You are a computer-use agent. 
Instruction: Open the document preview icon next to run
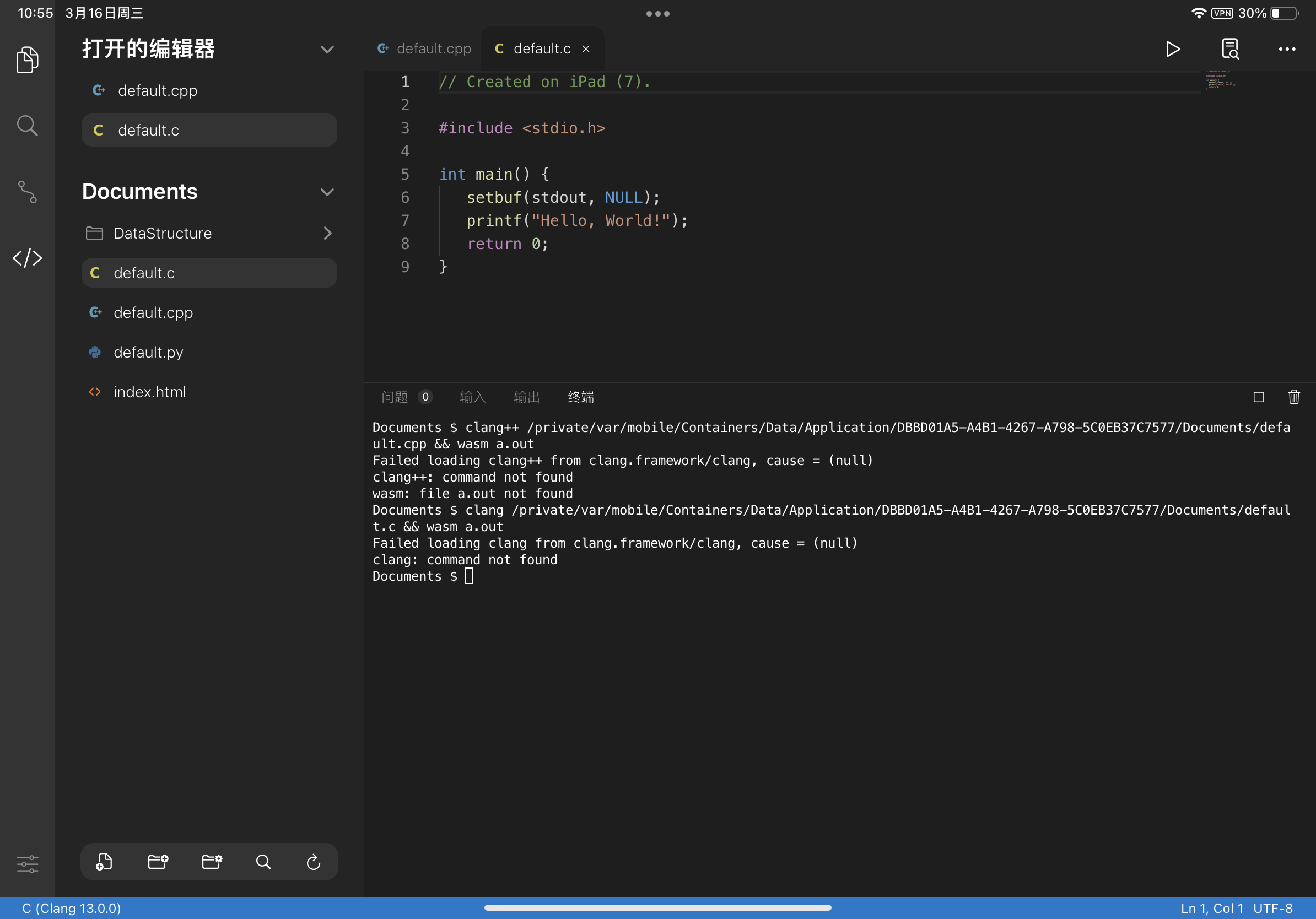[1230, 49]
